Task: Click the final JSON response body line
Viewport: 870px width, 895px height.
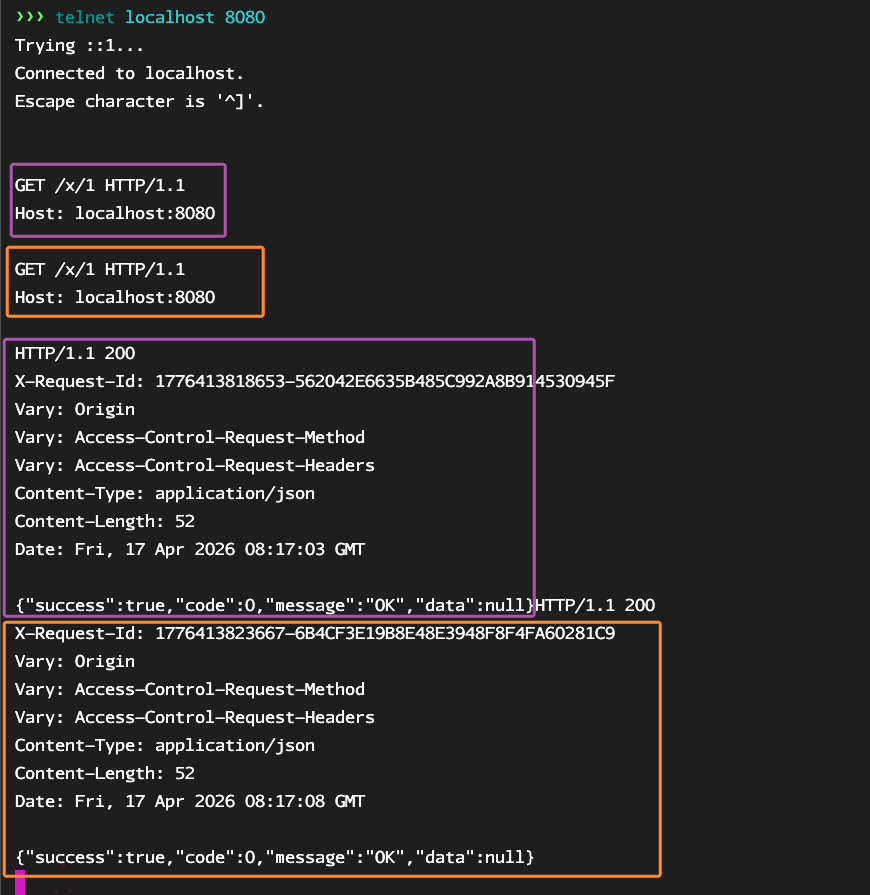Action: click(275, 858)
